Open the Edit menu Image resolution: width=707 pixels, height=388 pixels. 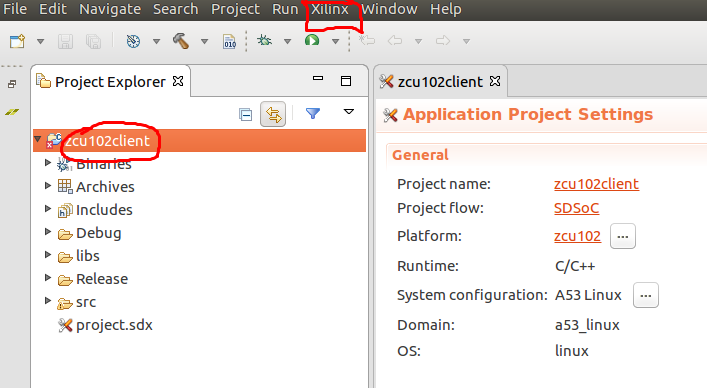pyautogui.click(x=53, y=9)
